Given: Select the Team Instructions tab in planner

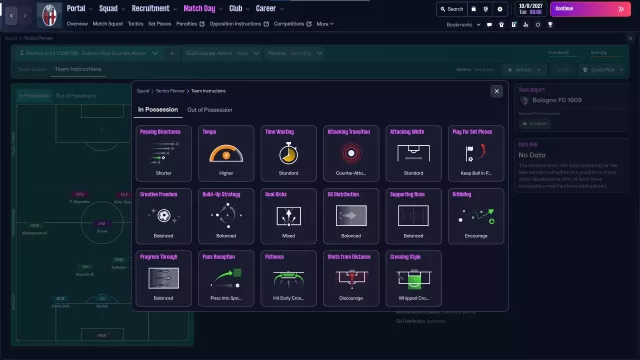Looking at the screenshot, I should pyautogui.click(x=78, y=69).
